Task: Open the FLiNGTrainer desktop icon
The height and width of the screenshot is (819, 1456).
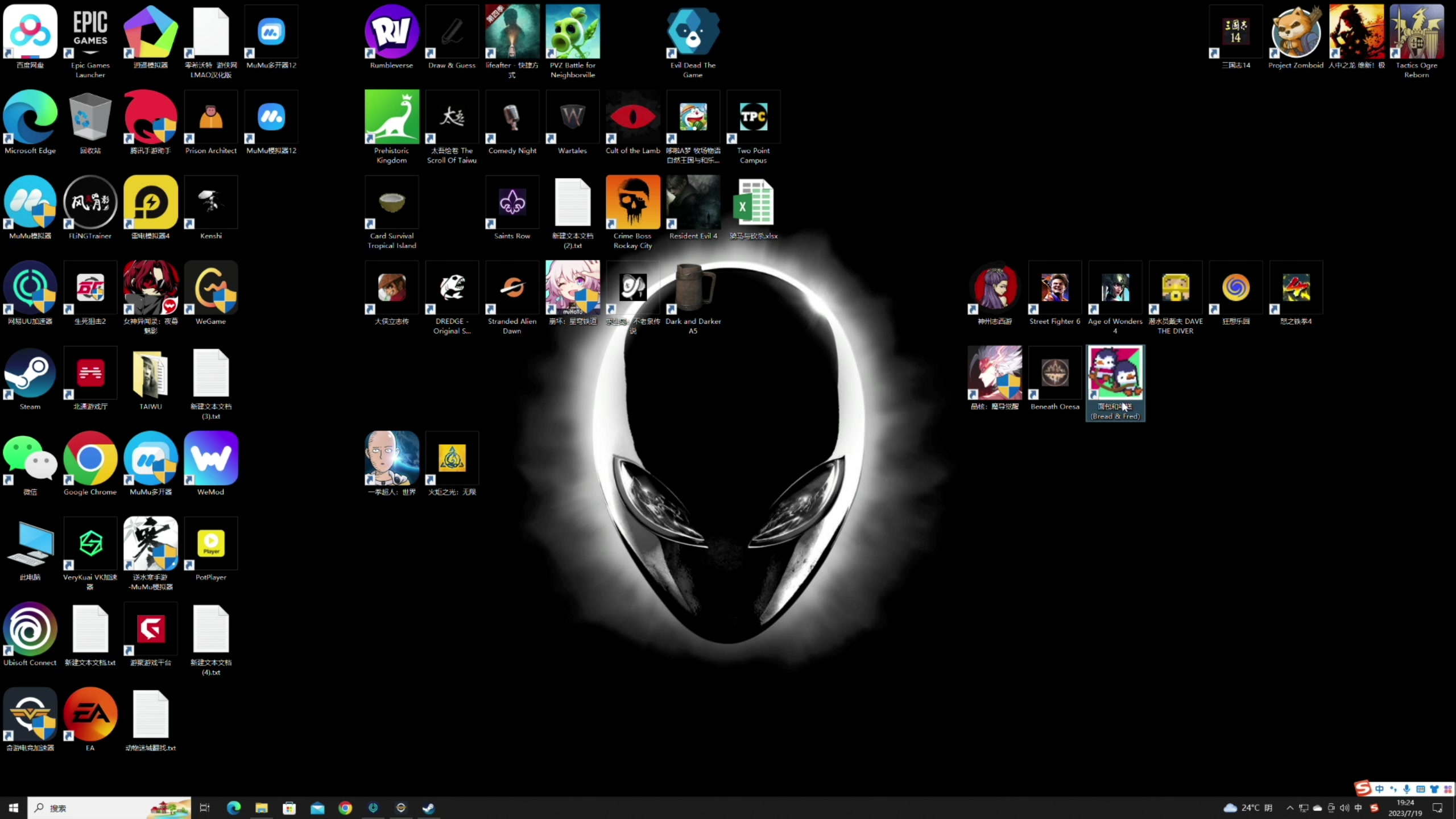Action: pos(90,208)
